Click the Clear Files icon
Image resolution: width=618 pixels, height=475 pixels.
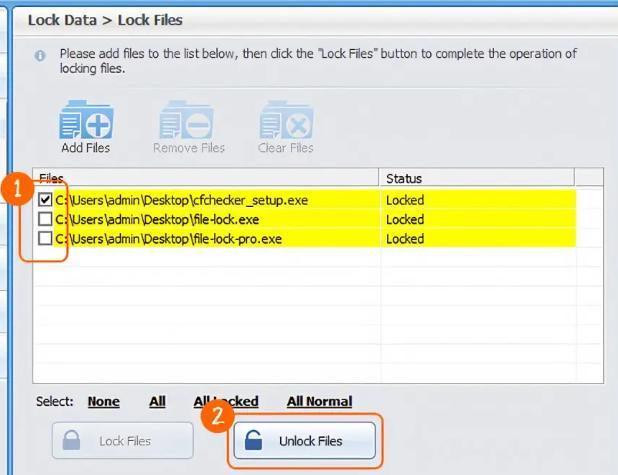coord(286,121)
